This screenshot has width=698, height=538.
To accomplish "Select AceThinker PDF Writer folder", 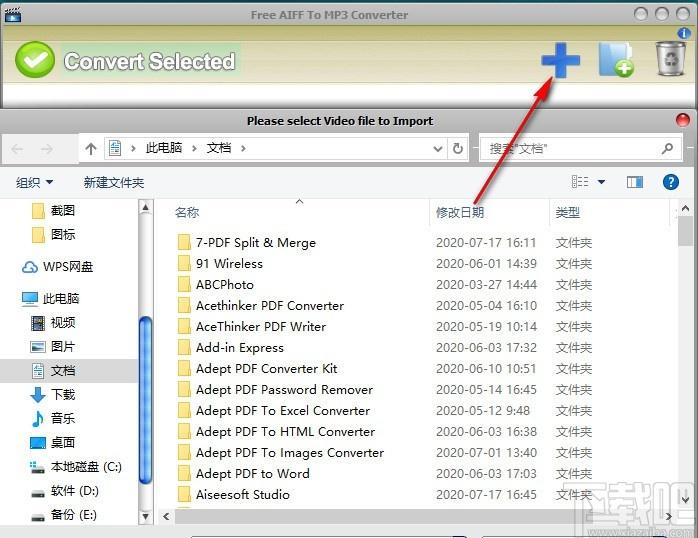I will 261,327.
